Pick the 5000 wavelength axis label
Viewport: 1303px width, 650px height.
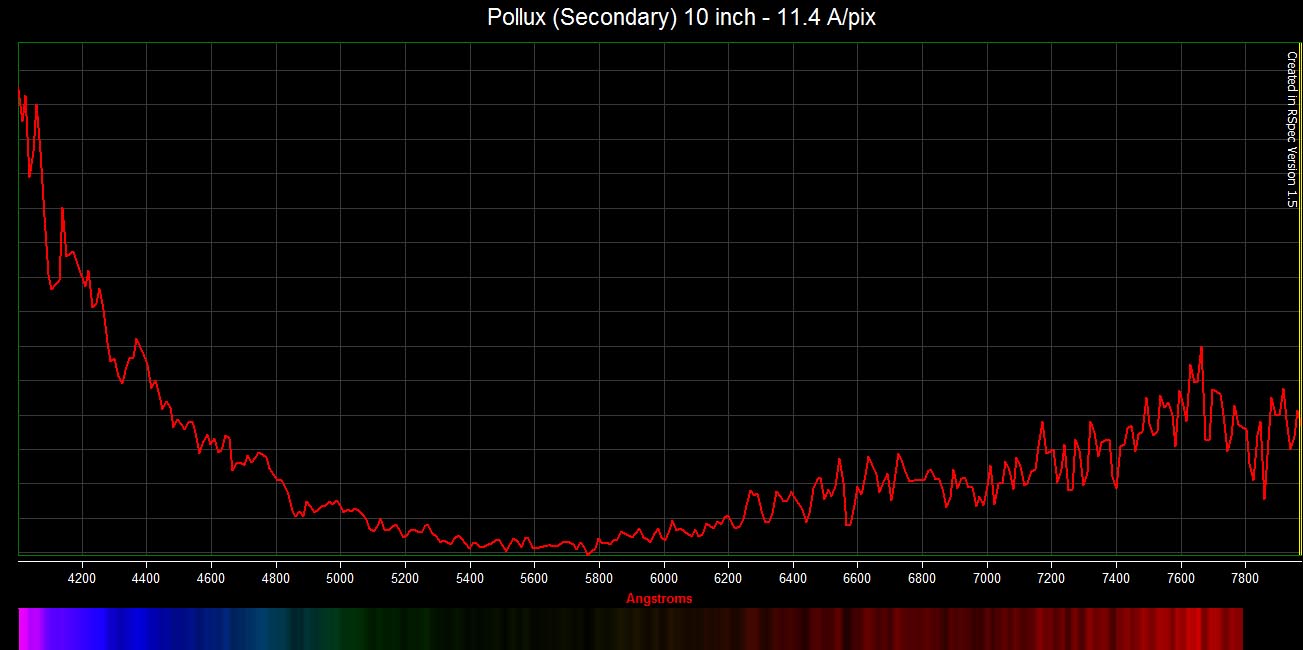[x=340, y=578]
